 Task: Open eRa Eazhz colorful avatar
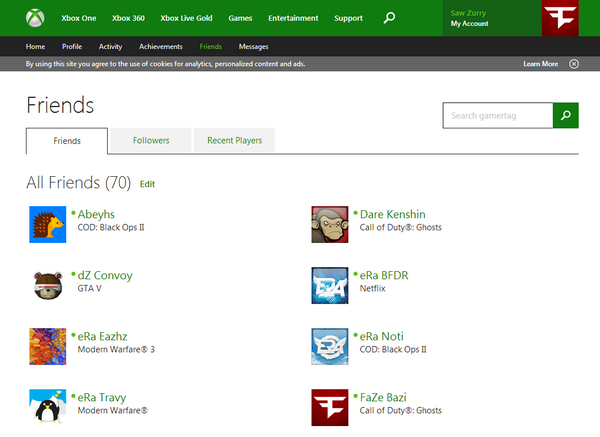click(47, 346)
